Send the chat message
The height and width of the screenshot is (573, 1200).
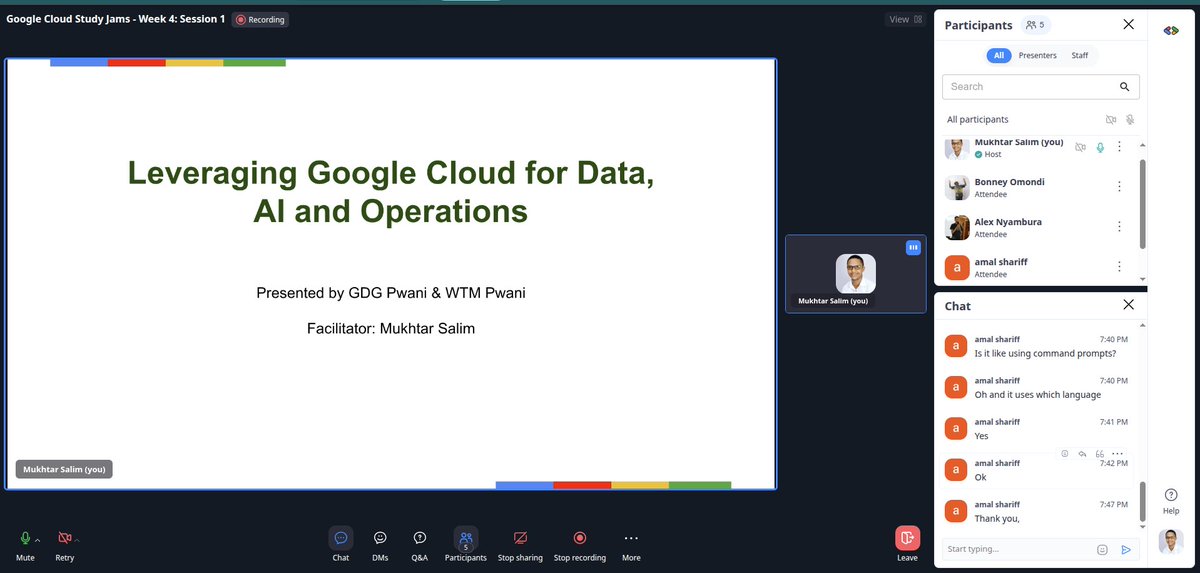tap(1126, 549)
